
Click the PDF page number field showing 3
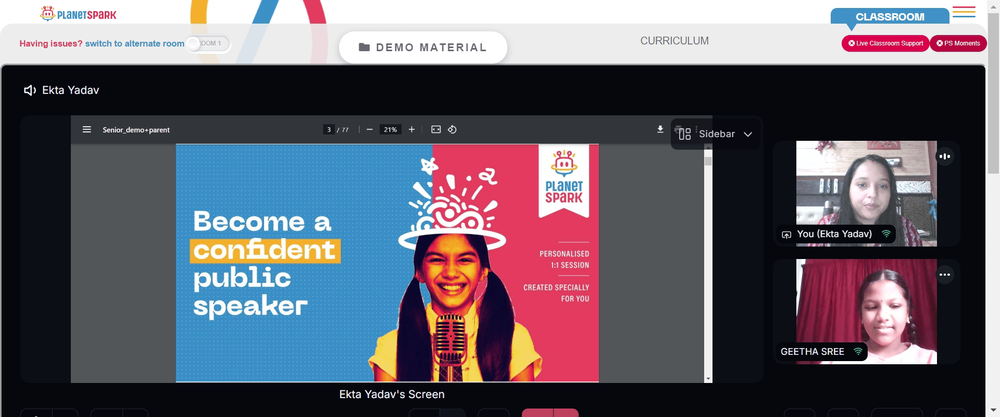[329, 129]
